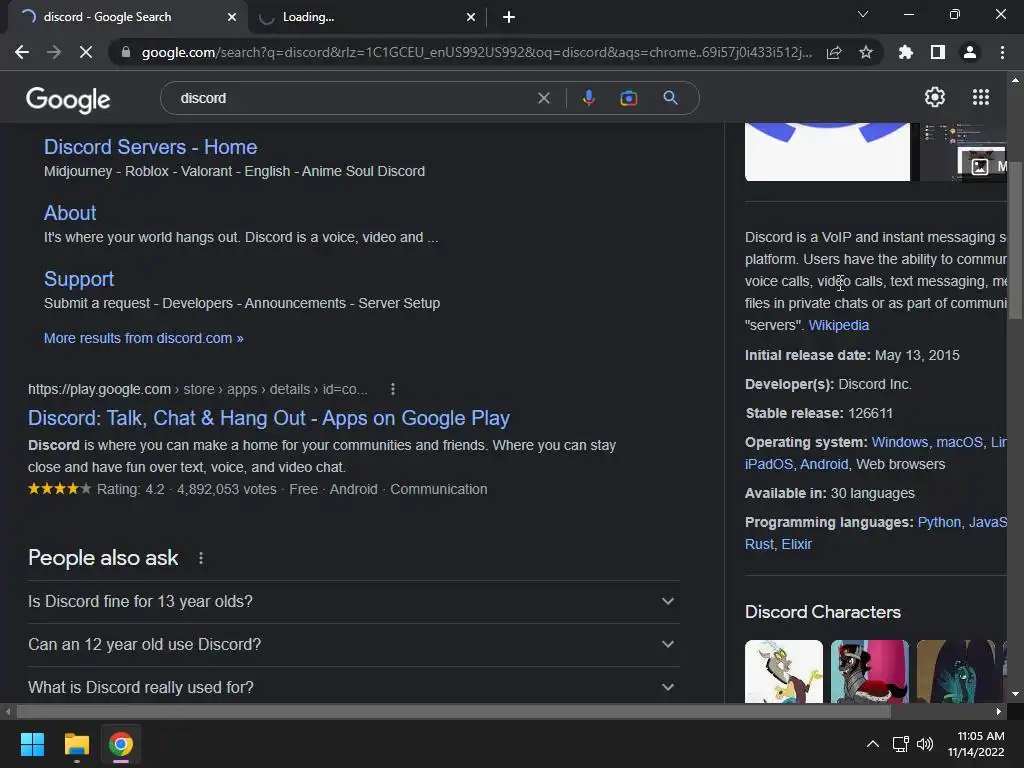Open the Google apps grid
Image resolution: width=1024 pixels, height=768 pixels.
[980, 97]
